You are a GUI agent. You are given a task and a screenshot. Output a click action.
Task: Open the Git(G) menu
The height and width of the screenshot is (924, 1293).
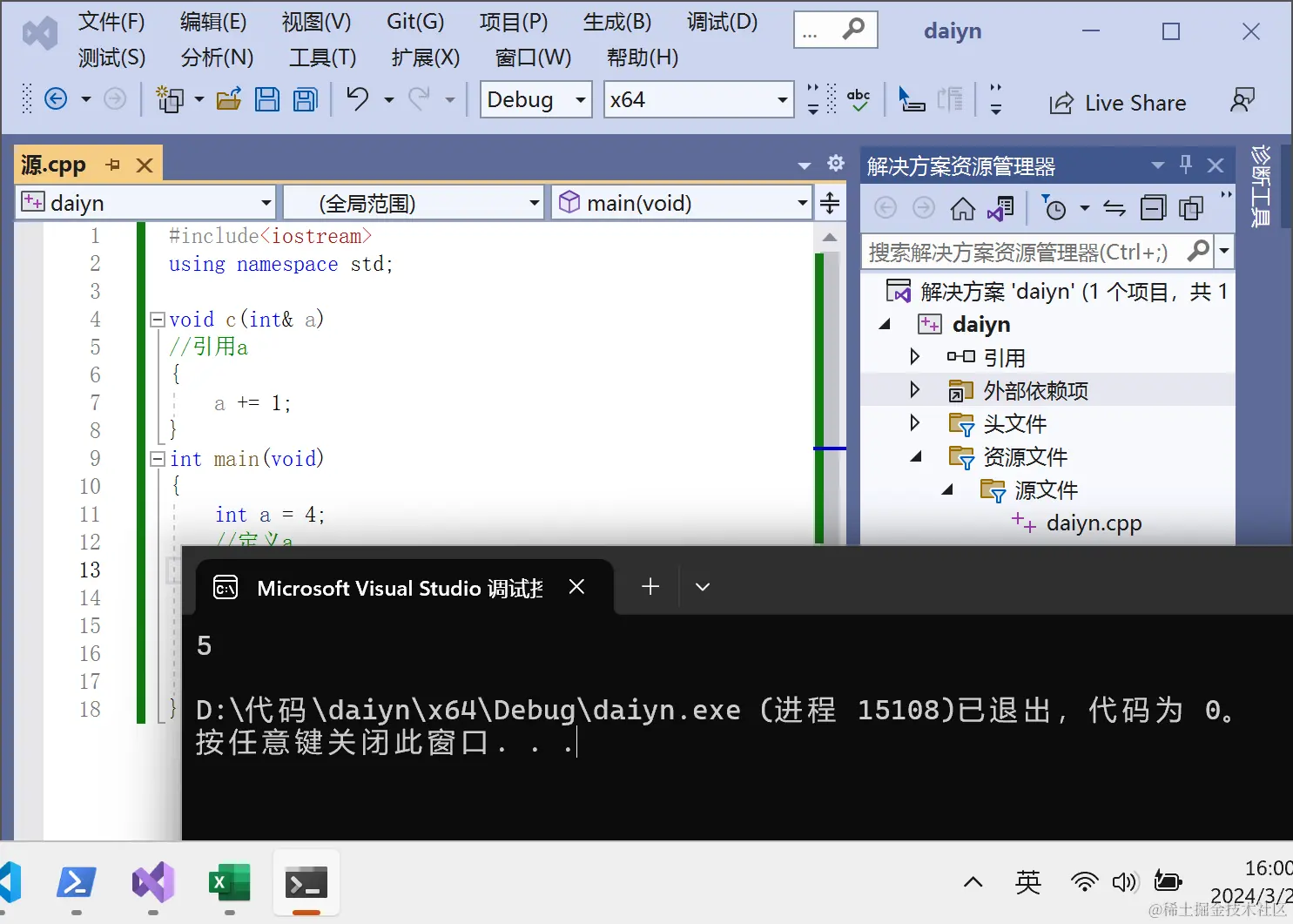click(415, 22)
